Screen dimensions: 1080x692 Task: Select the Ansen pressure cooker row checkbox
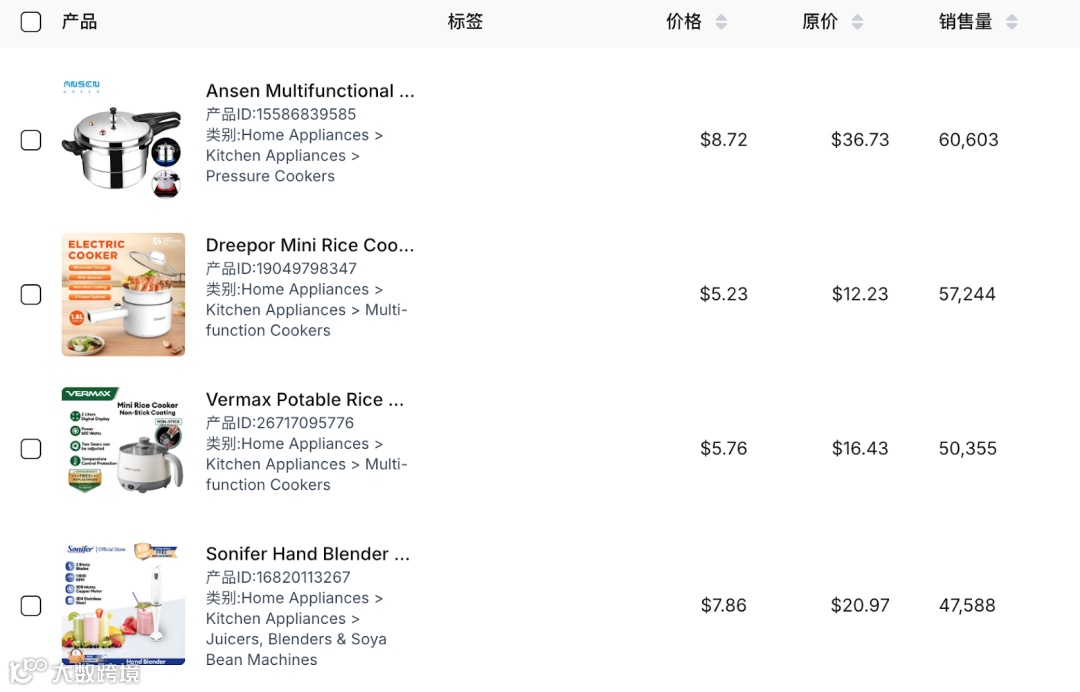[31, 140]
